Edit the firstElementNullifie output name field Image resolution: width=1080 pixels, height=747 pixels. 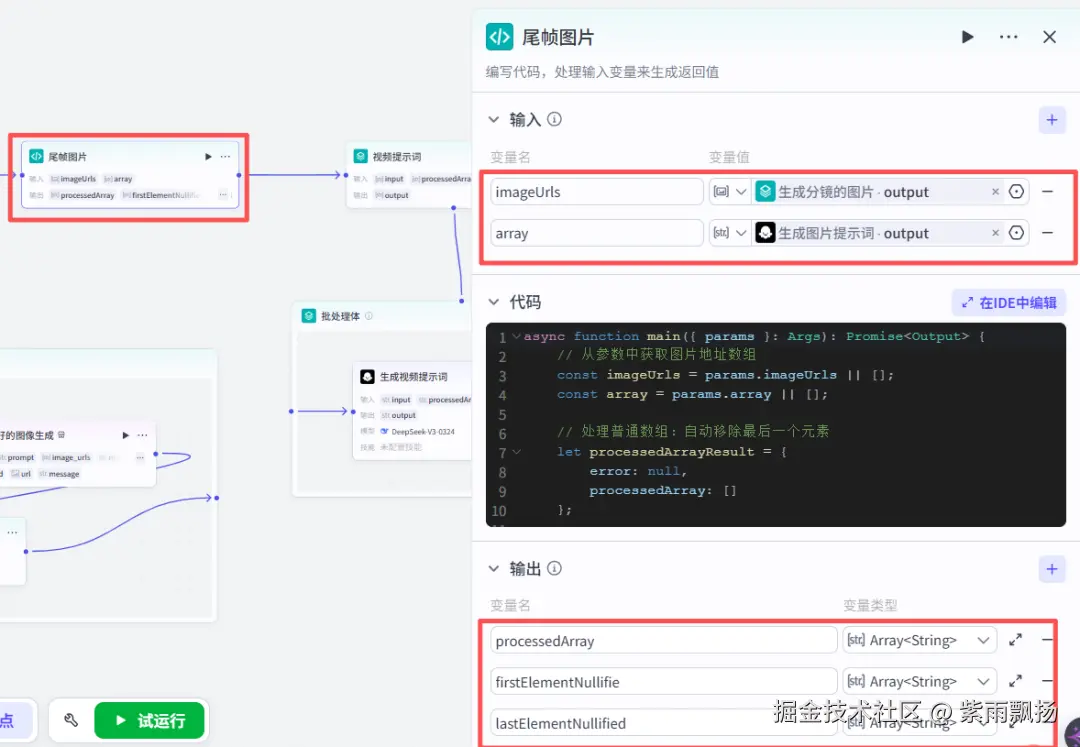tap(664, 682)
